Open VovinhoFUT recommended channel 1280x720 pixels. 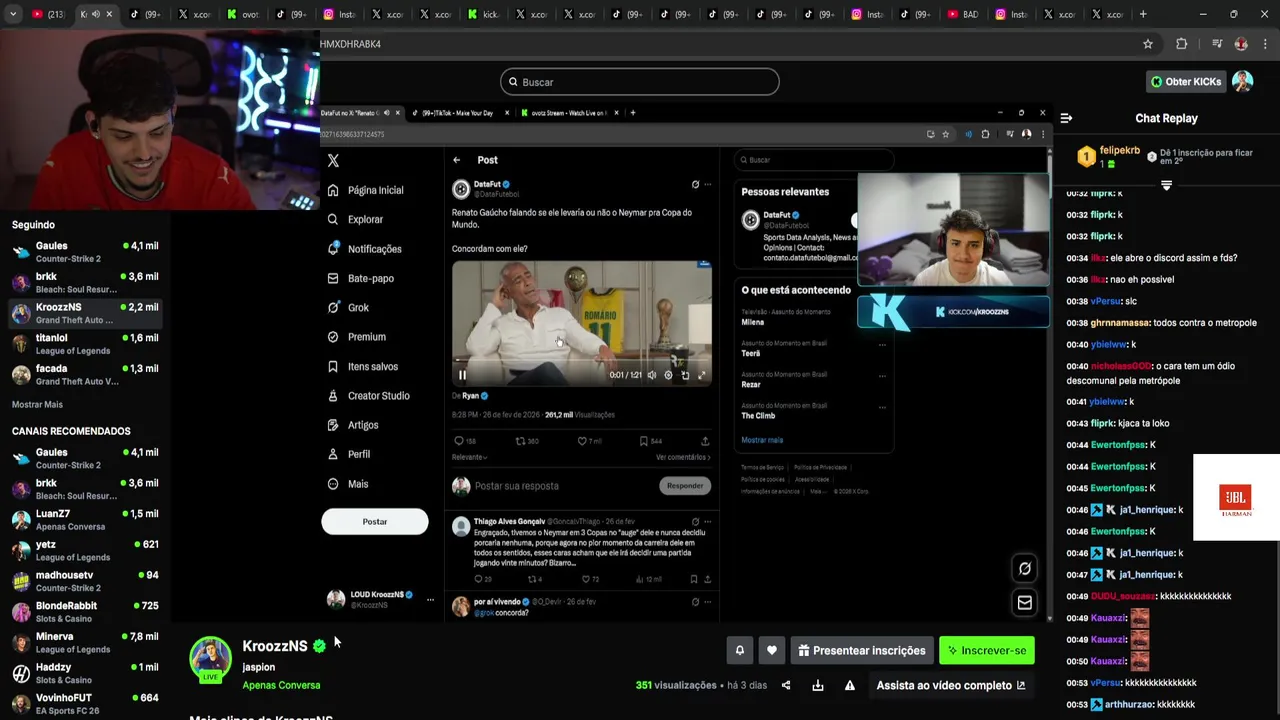pos(85,703)
